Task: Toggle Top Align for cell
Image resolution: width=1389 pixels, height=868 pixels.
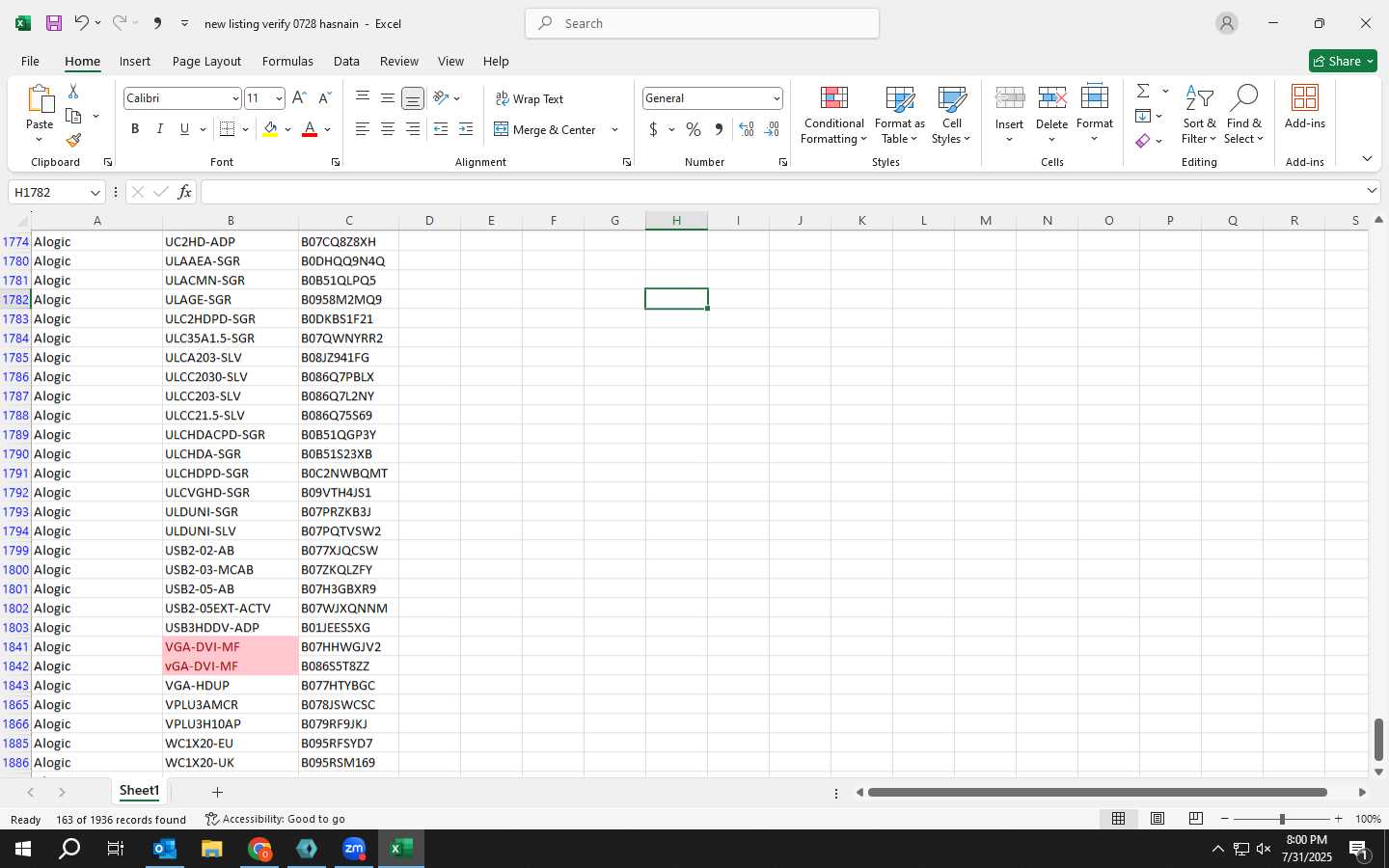Action: (x=363, y=98)
